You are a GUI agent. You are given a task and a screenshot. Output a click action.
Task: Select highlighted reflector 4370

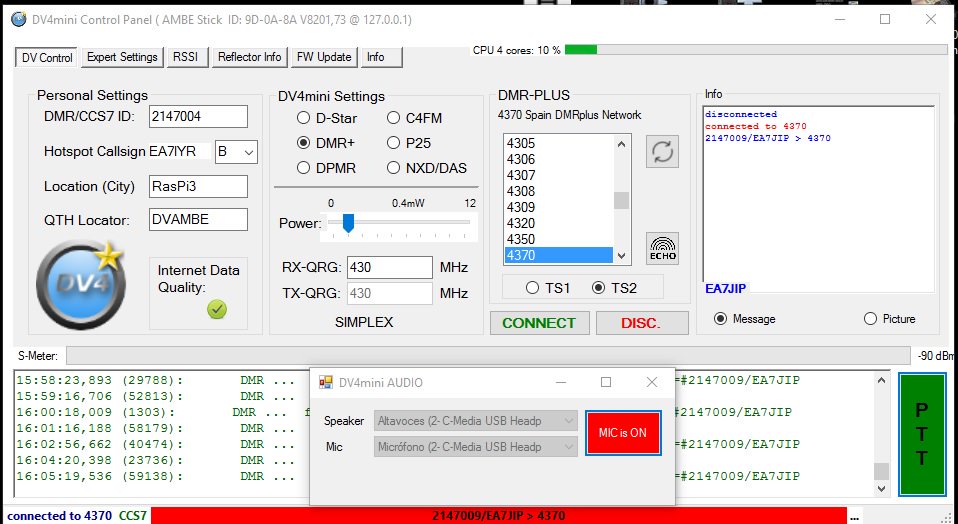pos(558,255)
